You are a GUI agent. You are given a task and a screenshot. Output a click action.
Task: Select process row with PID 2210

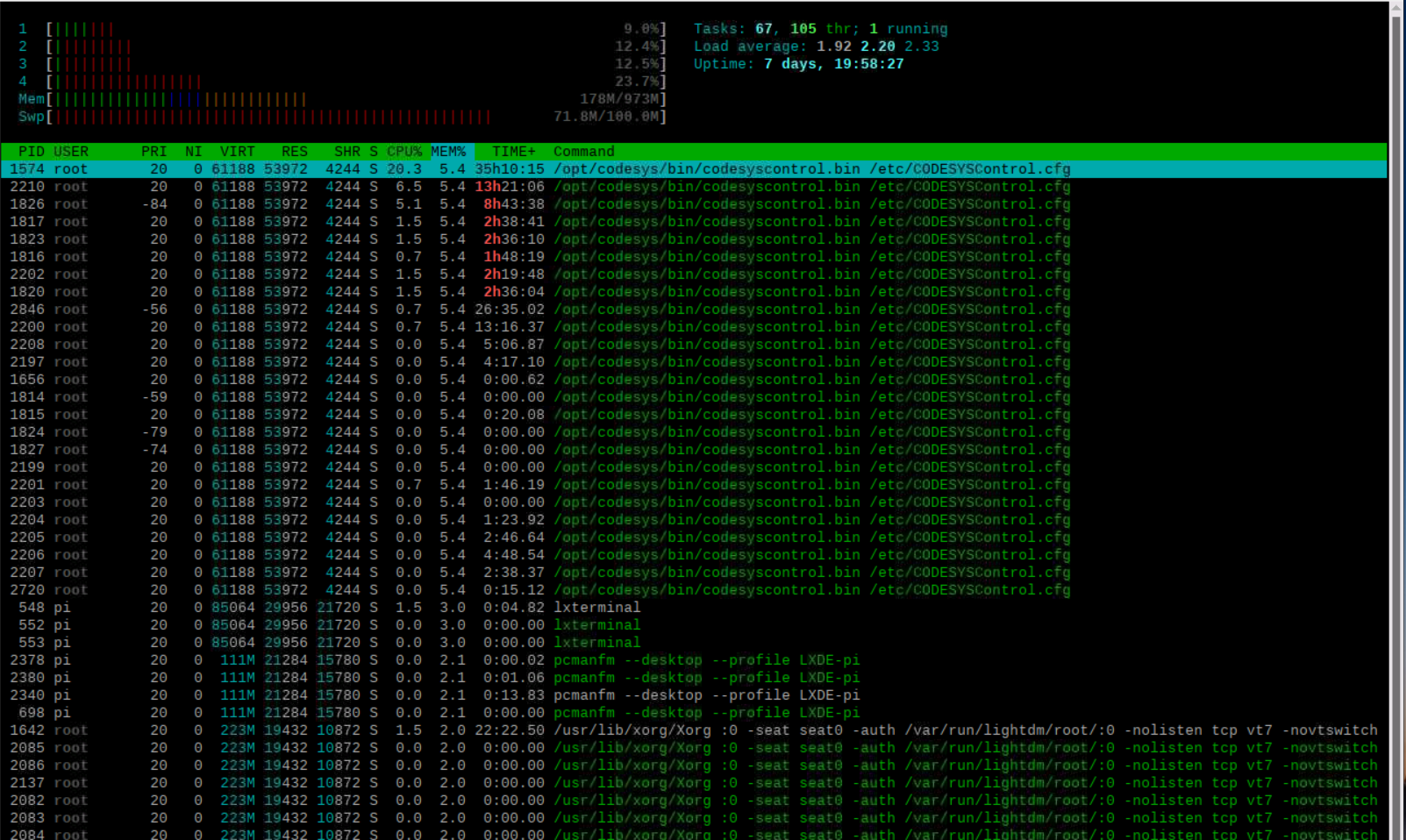tap(694, 187)
